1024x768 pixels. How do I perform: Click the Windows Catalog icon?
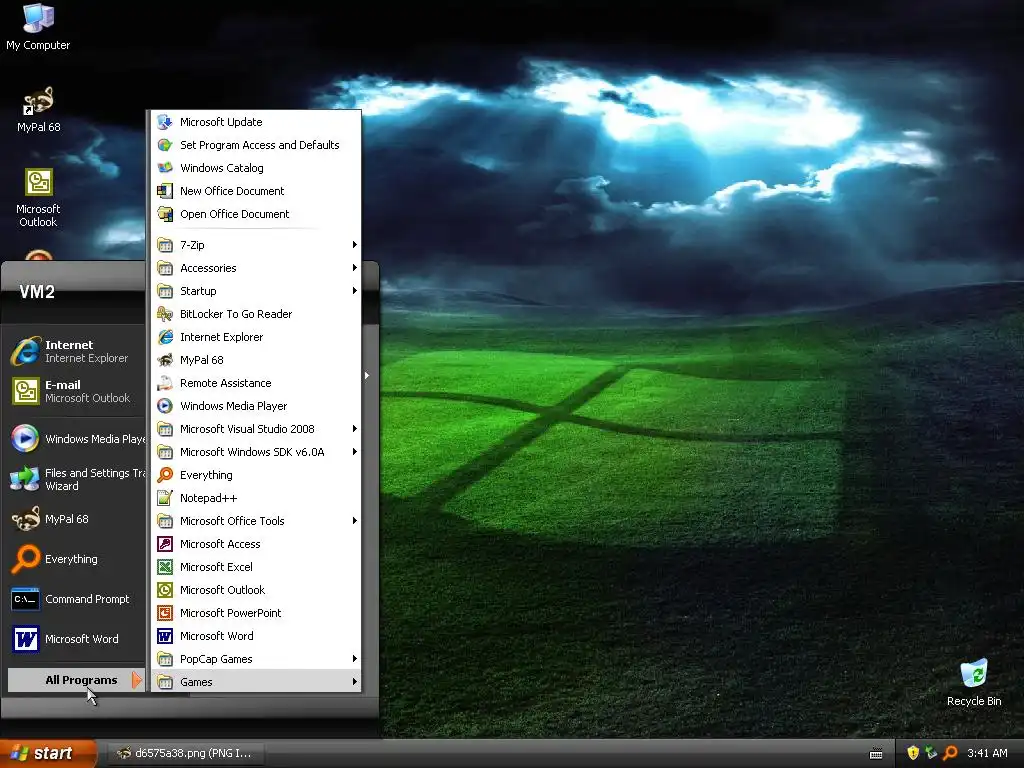(x=165, y=168)
